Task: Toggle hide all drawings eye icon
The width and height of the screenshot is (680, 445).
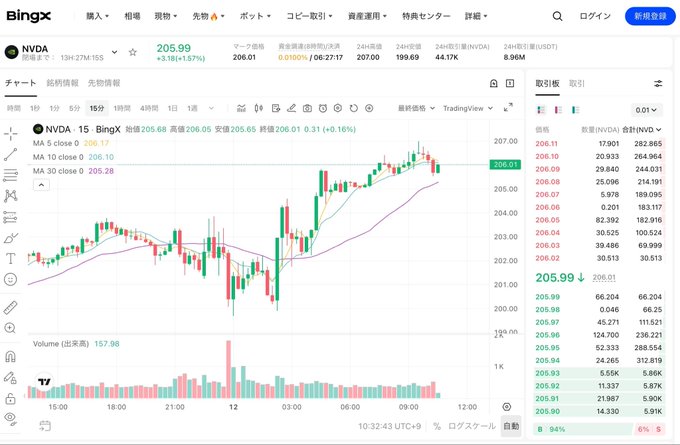Action: point(10,418)
